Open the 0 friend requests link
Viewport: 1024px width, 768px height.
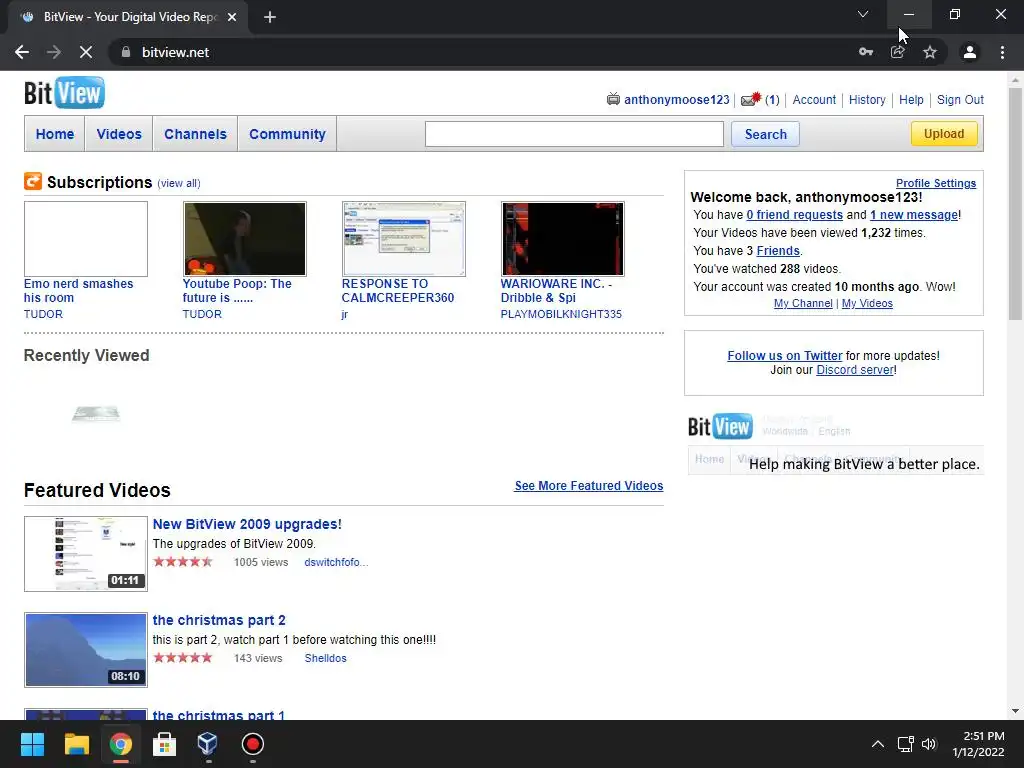tap(794, 214)
